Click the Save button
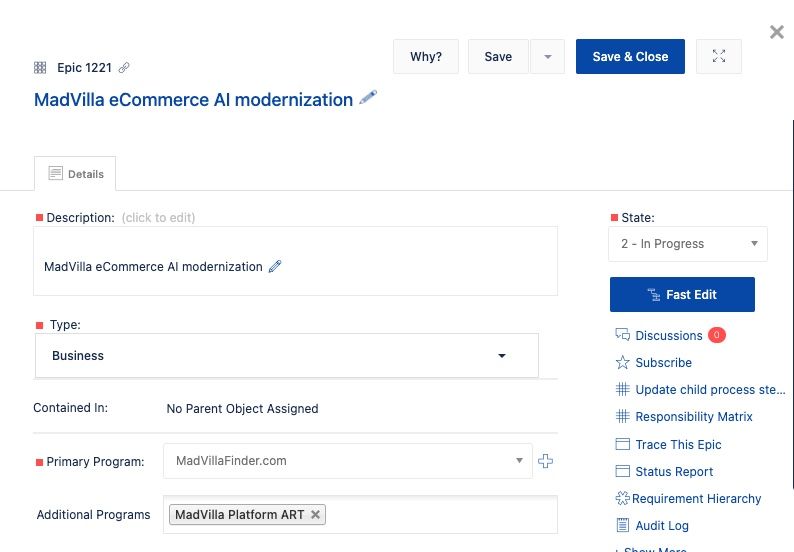The image size is (794, 552). pyautogui.click(x=498, y=56)
